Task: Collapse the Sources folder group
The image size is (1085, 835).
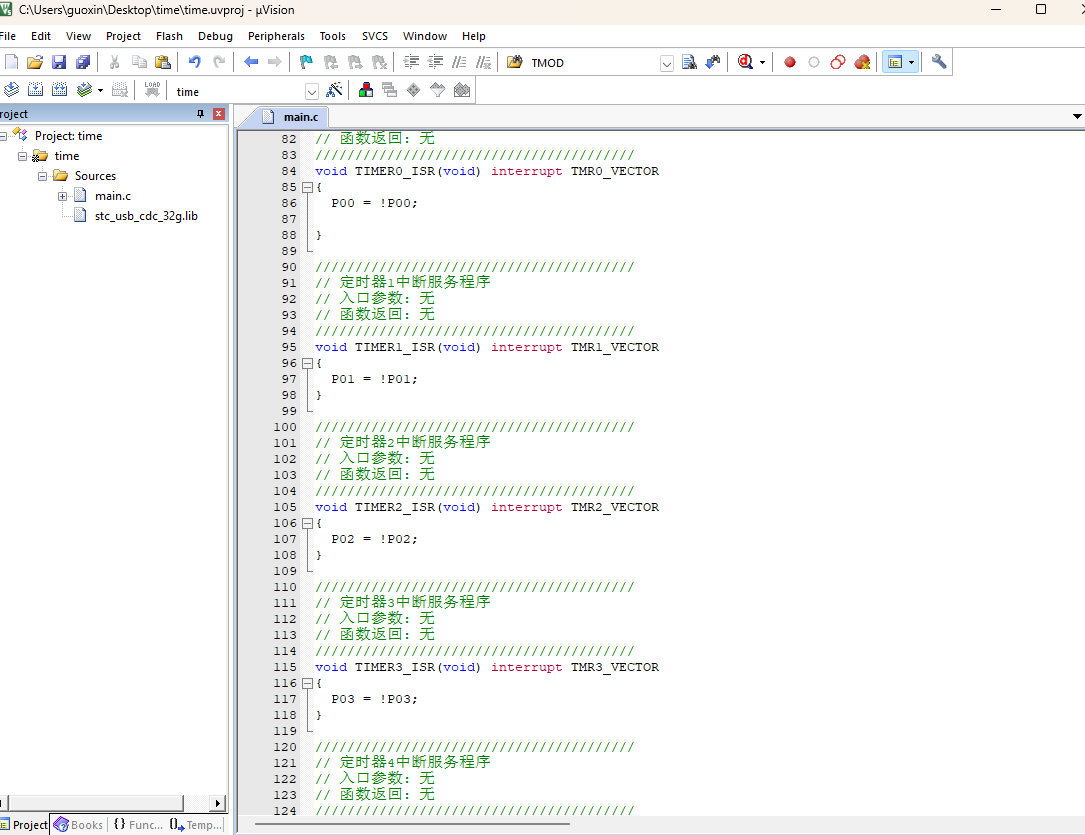Action: [x=43, y=176]
